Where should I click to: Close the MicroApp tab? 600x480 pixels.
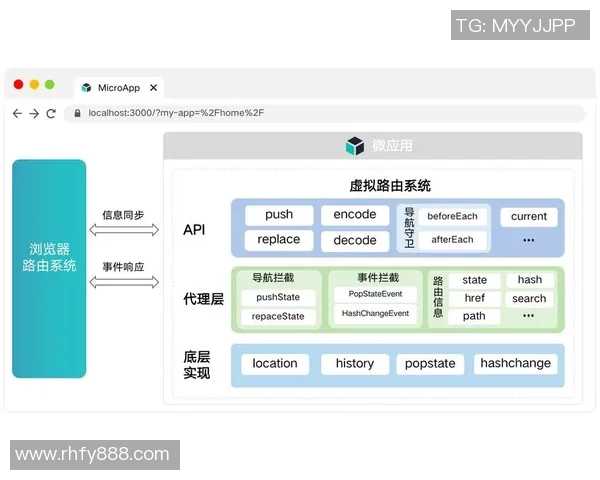153,88
